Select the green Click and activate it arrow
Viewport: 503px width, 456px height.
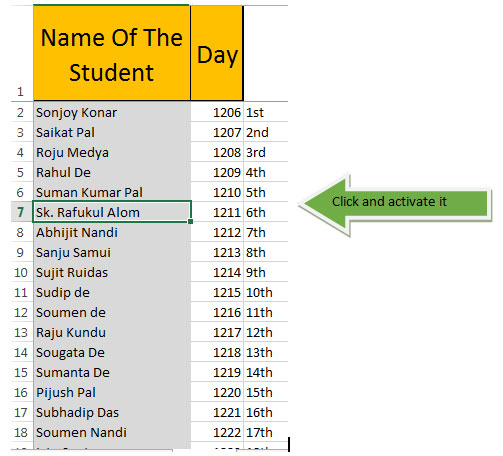click(395, 203)
